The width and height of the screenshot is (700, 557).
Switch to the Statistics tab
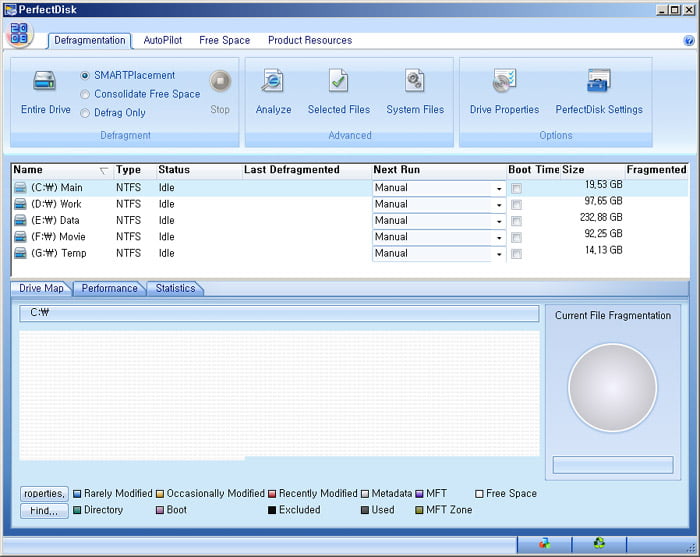(175, 288)
